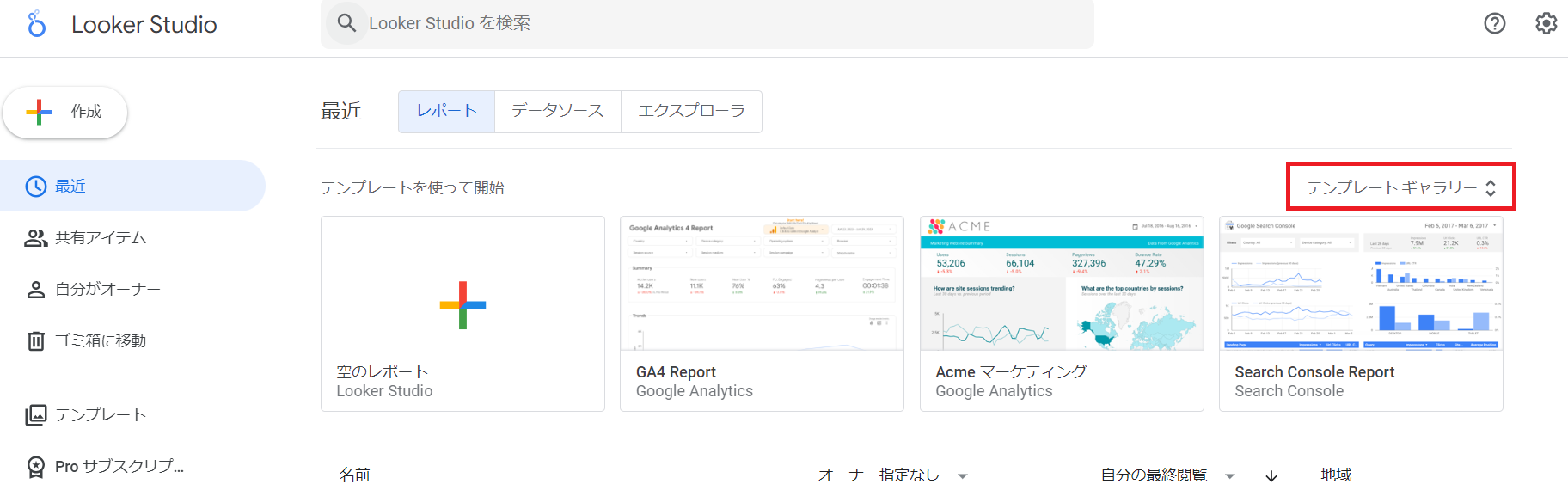Click the badge icon for Pro サブスクリプション
The height and width of the screenshot is (484, 1568).
click(x=36, y=467)
